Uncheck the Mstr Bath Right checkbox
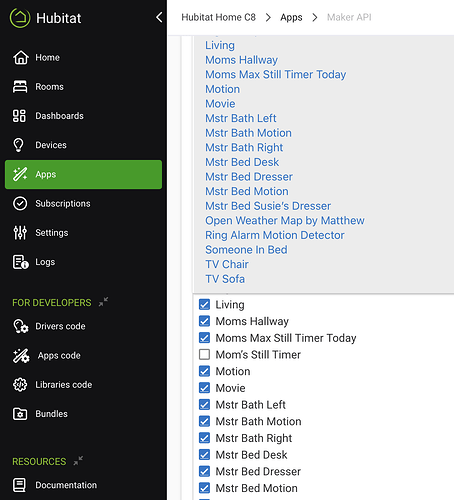 [204, 438]
